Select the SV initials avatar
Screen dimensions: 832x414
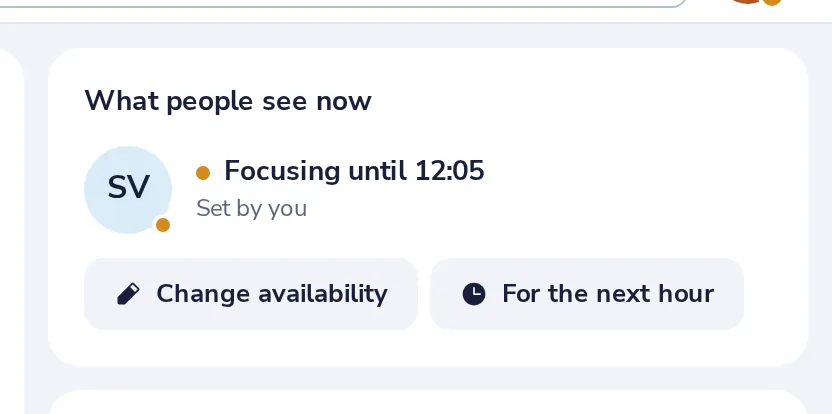(128, 189)
